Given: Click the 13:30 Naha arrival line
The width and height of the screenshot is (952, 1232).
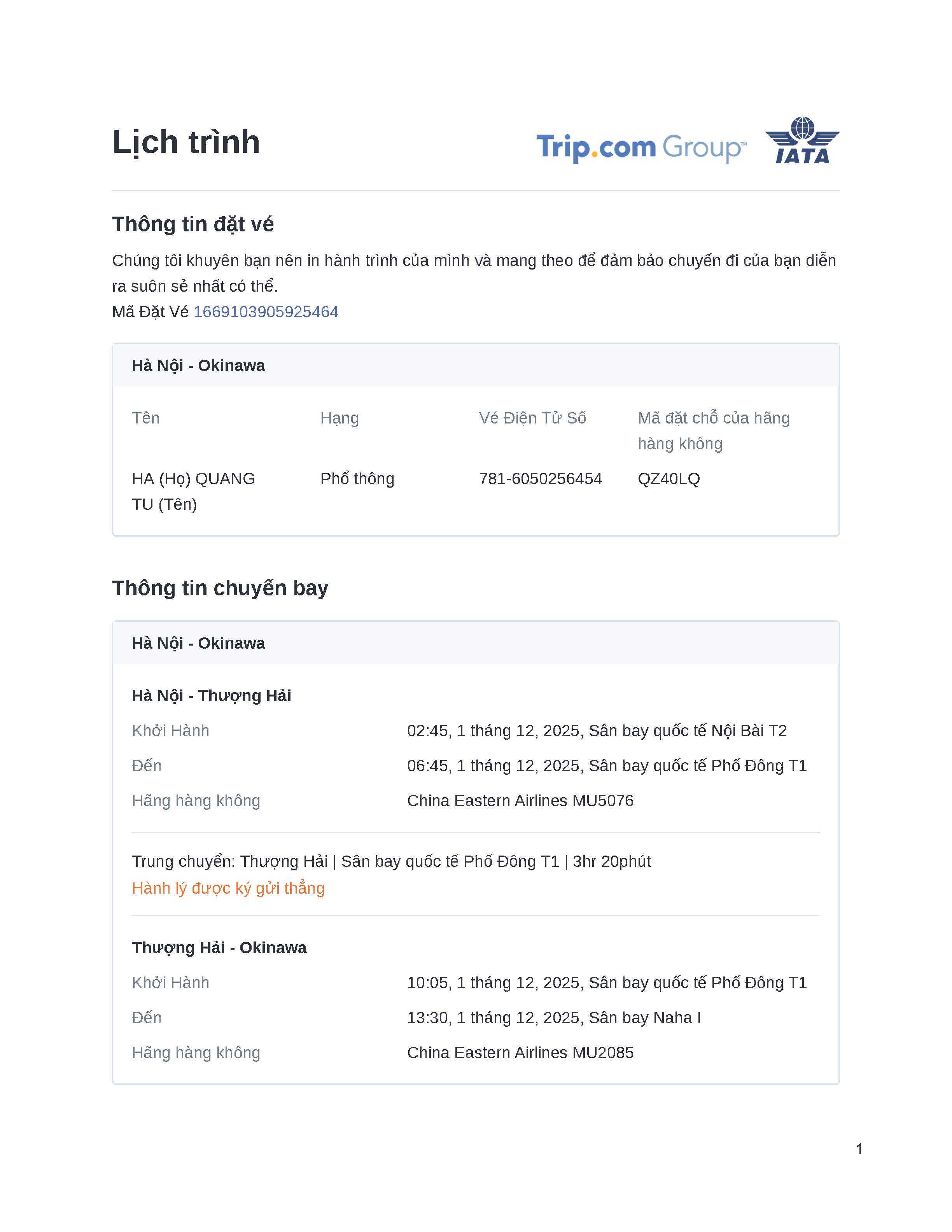Looking at the screenshot, I should pyautogui.click(x=554, y=1018).
